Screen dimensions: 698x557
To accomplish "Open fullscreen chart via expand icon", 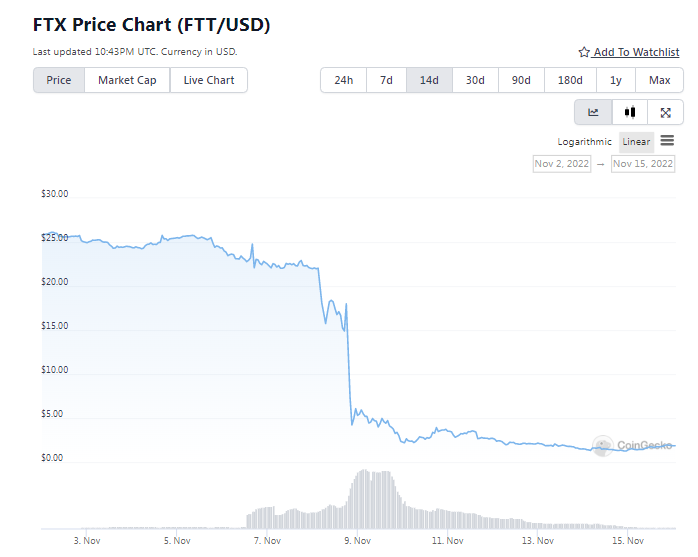I will click(x=665, y=113).
